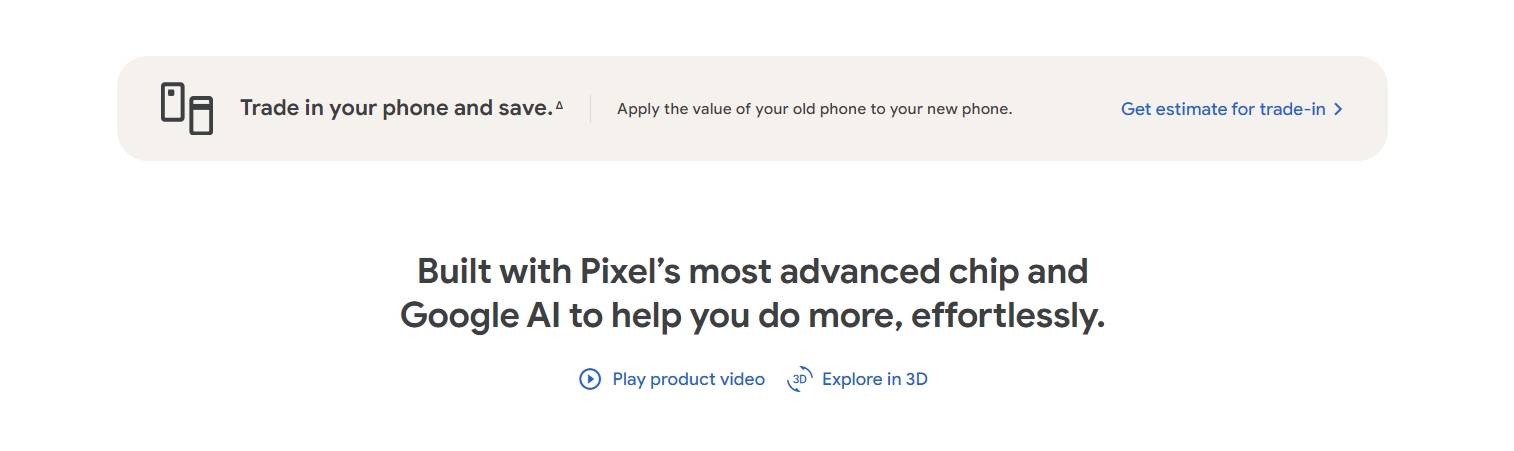Viewport: 1514px width, 451px height.
Task: Click the play circle icon
Action: point(590,379)
